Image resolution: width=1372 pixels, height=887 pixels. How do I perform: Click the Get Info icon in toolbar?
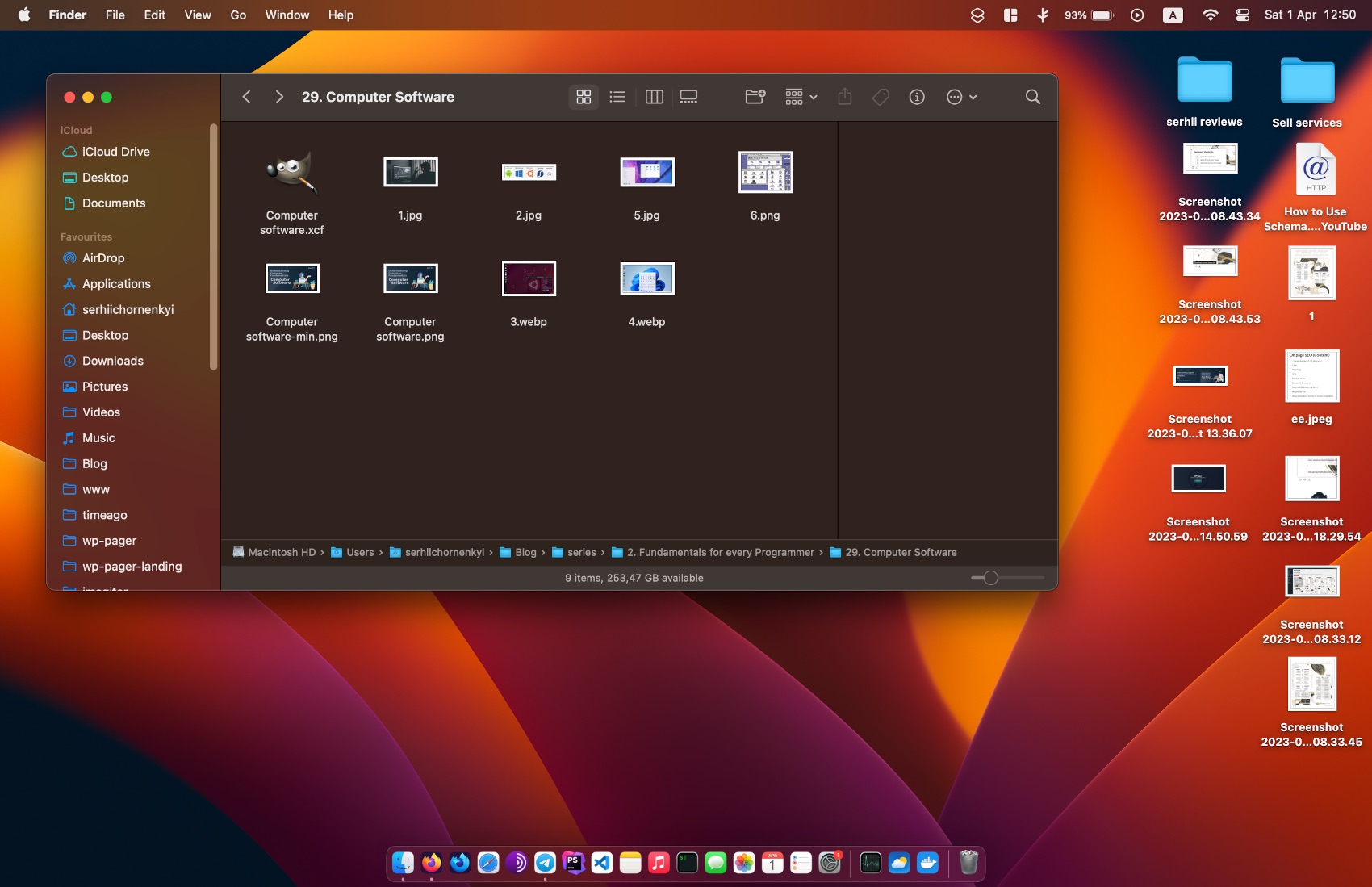point(917,97)
